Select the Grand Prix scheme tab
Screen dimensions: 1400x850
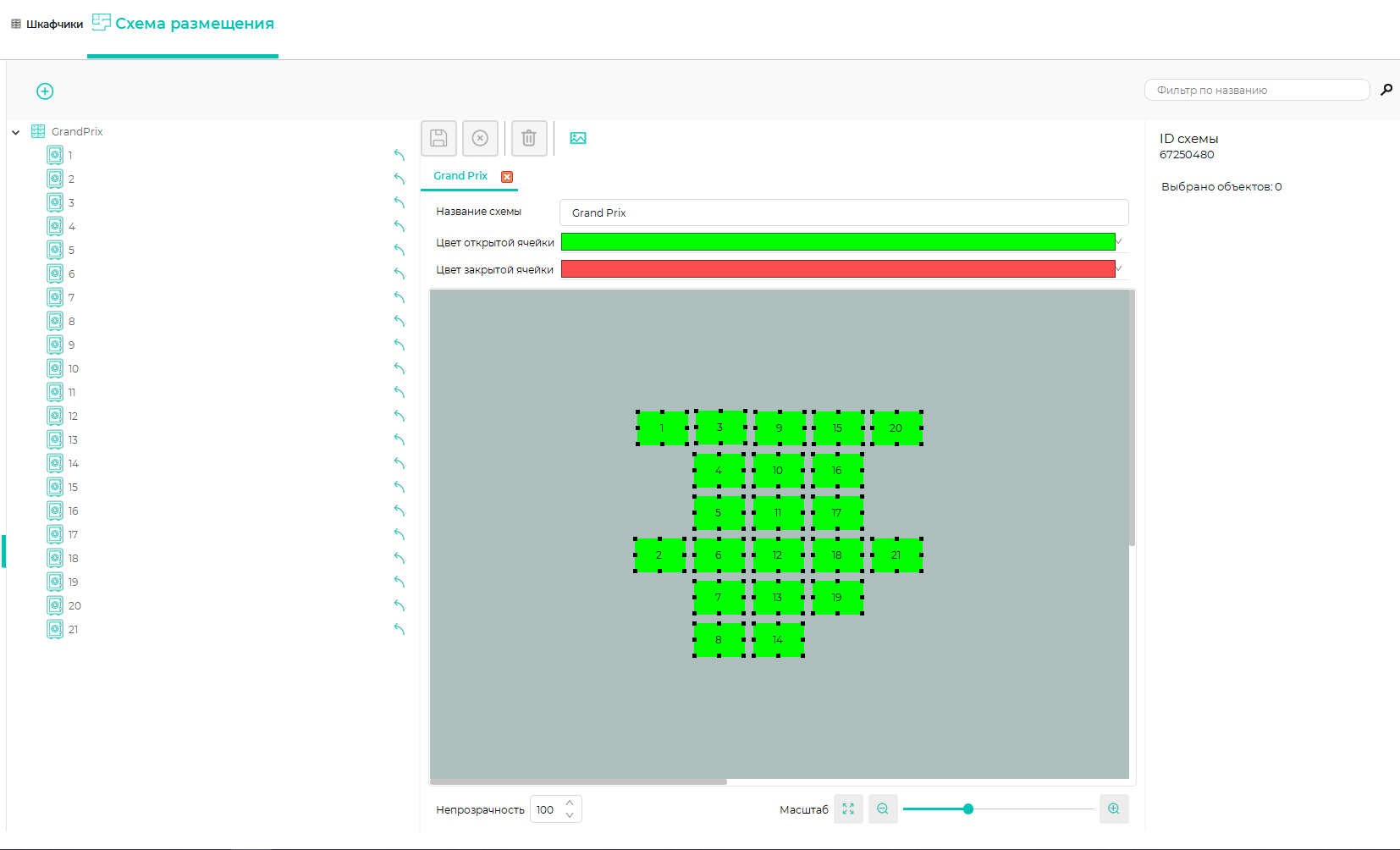pos(460,176)
